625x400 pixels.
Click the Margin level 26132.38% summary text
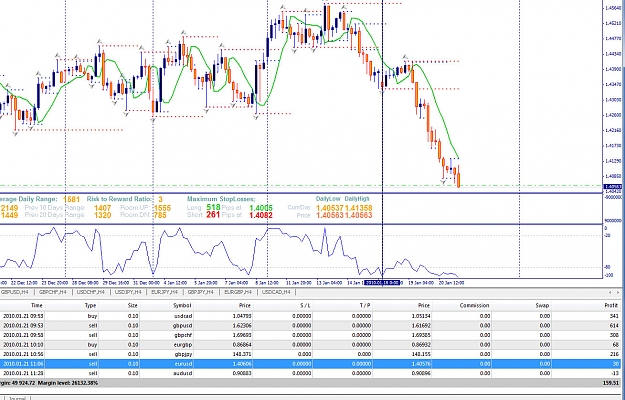click(x=66, y=383)
